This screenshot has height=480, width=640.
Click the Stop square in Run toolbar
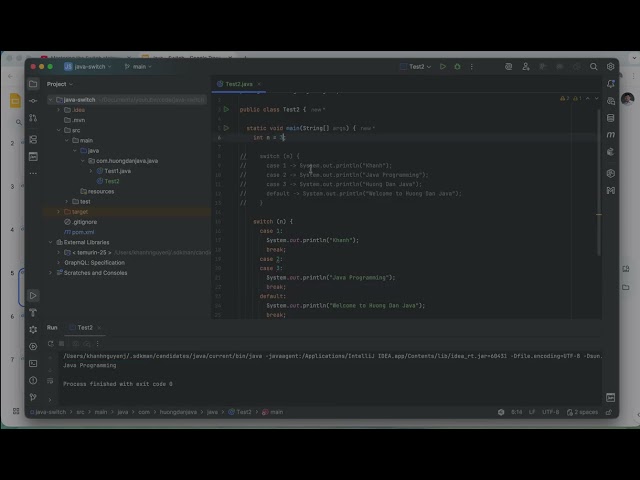[62, 344]
